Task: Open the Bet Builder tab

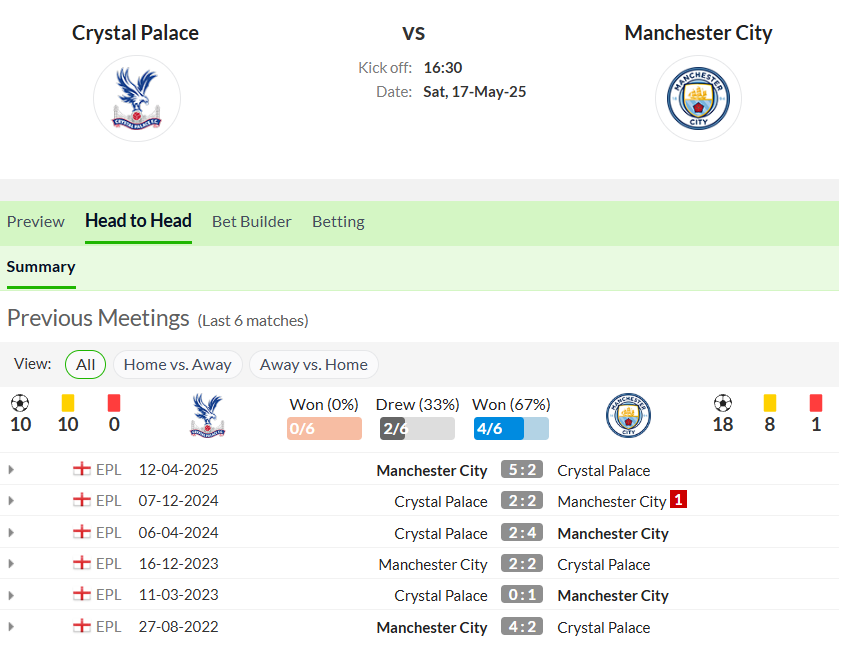Action: 251,222
